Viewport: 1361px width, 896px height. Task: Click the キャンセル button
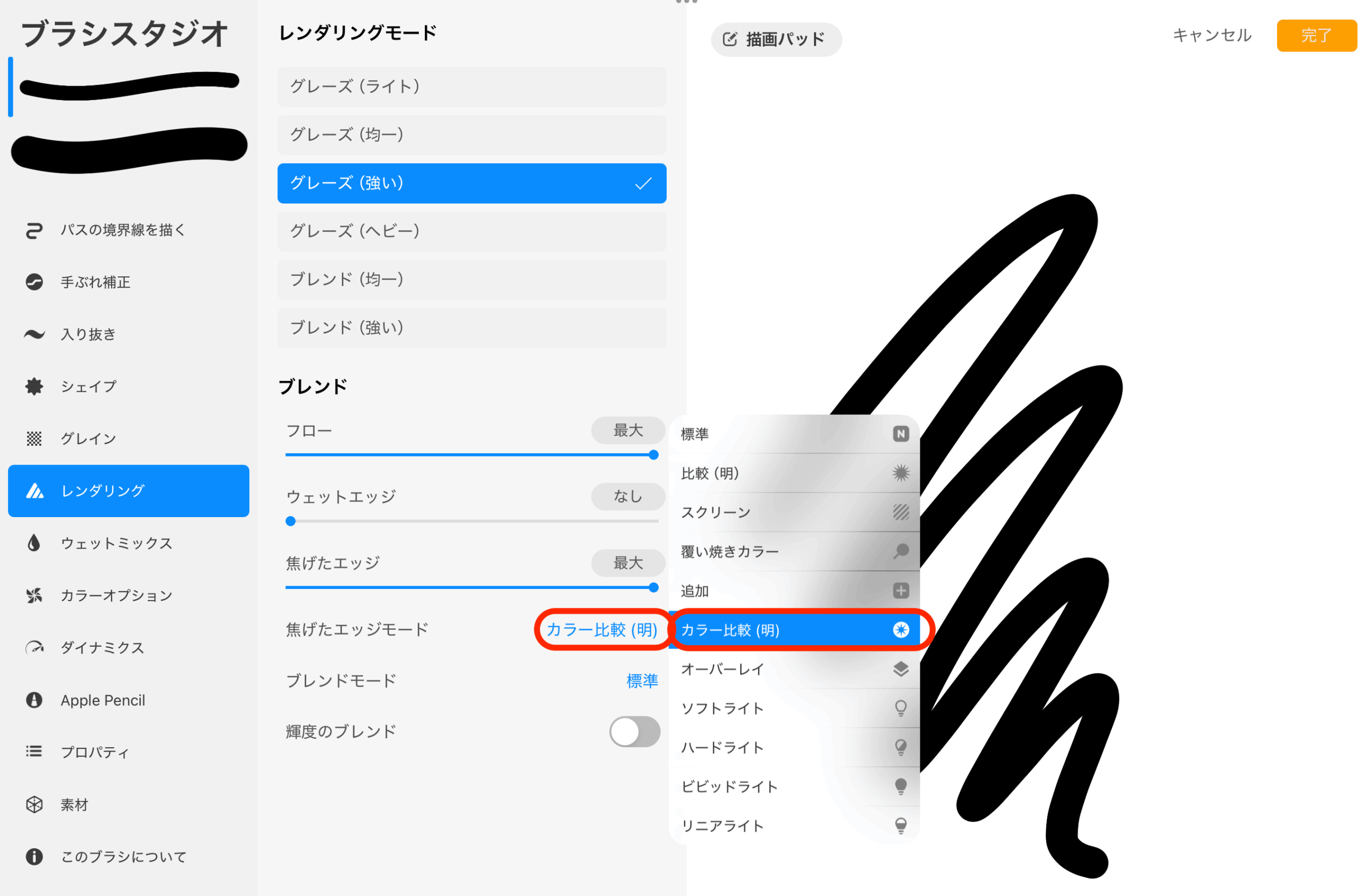pos(1212,36)
